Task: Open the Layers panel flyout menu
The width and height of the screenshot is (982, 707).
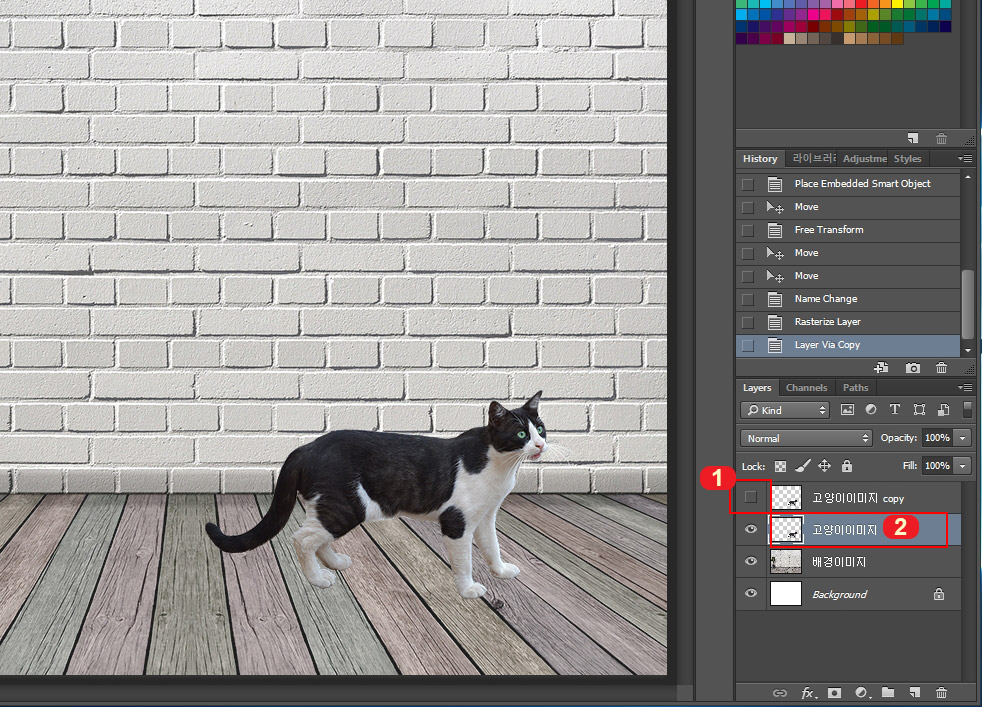Action: (x=965, y=388)
